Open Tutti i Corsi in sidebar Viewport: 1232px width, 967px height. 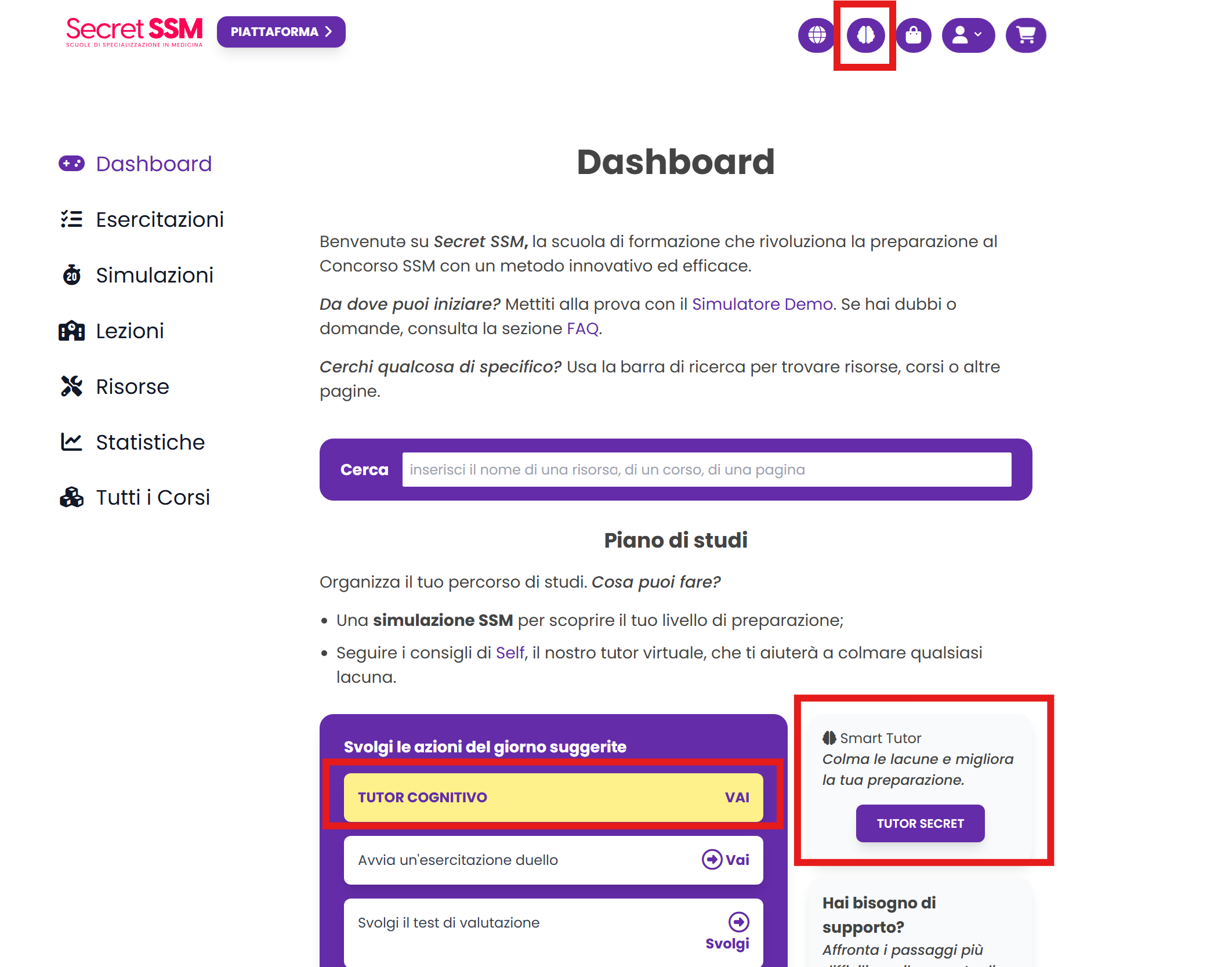[x=153, y=498]
